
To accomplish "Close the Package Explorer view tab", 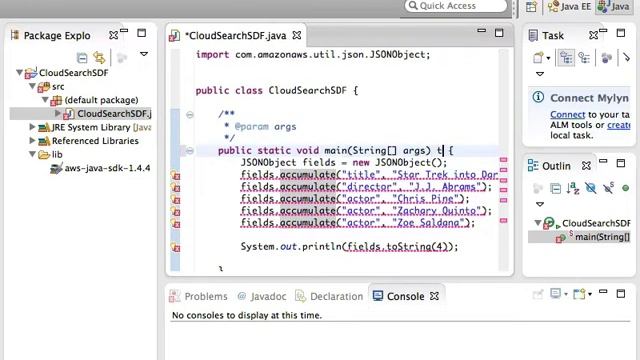I will coord(113,36).
